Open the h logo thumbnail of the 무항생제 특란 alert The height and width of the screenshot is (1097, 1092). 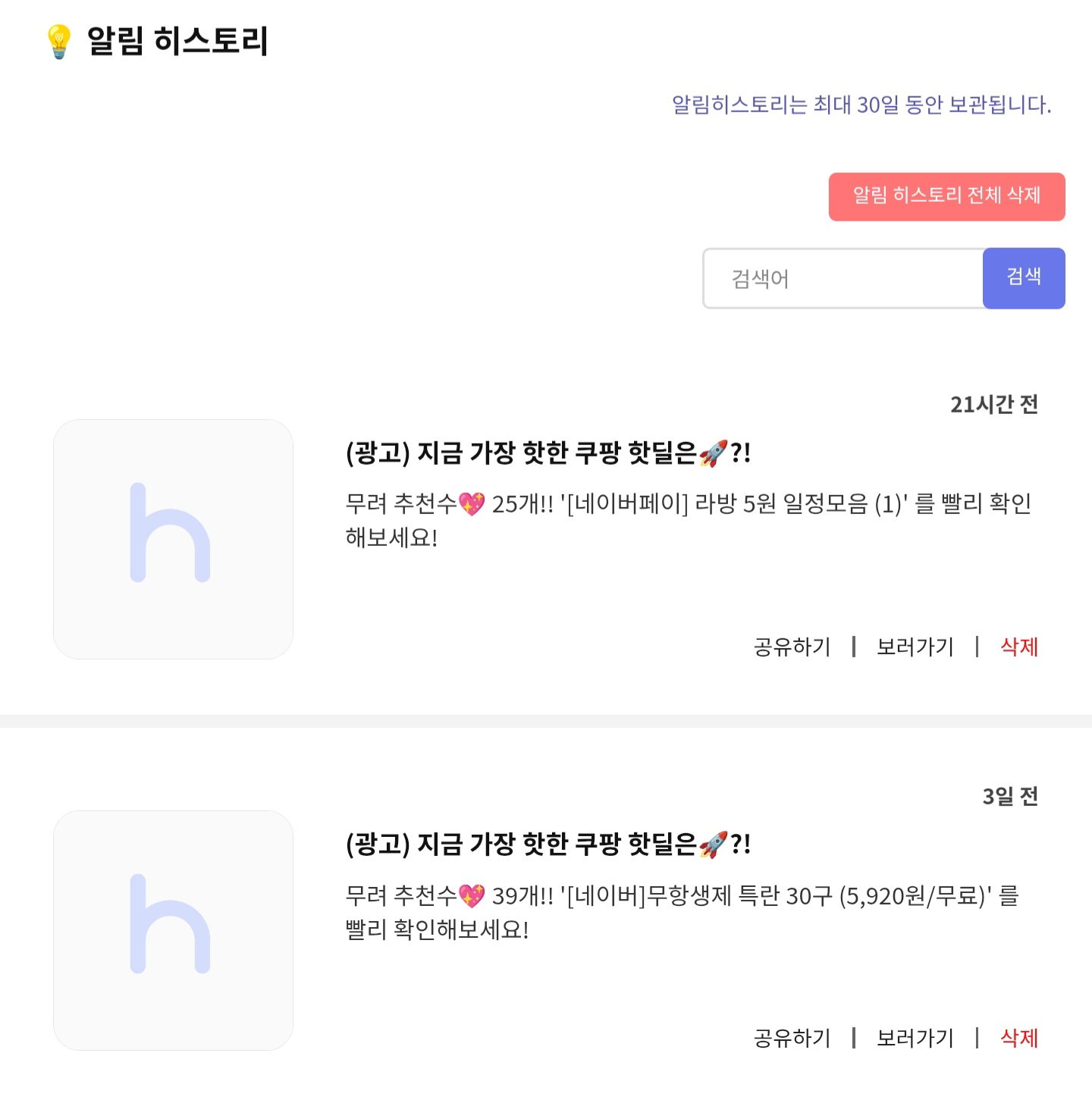[x=173, y=930]
